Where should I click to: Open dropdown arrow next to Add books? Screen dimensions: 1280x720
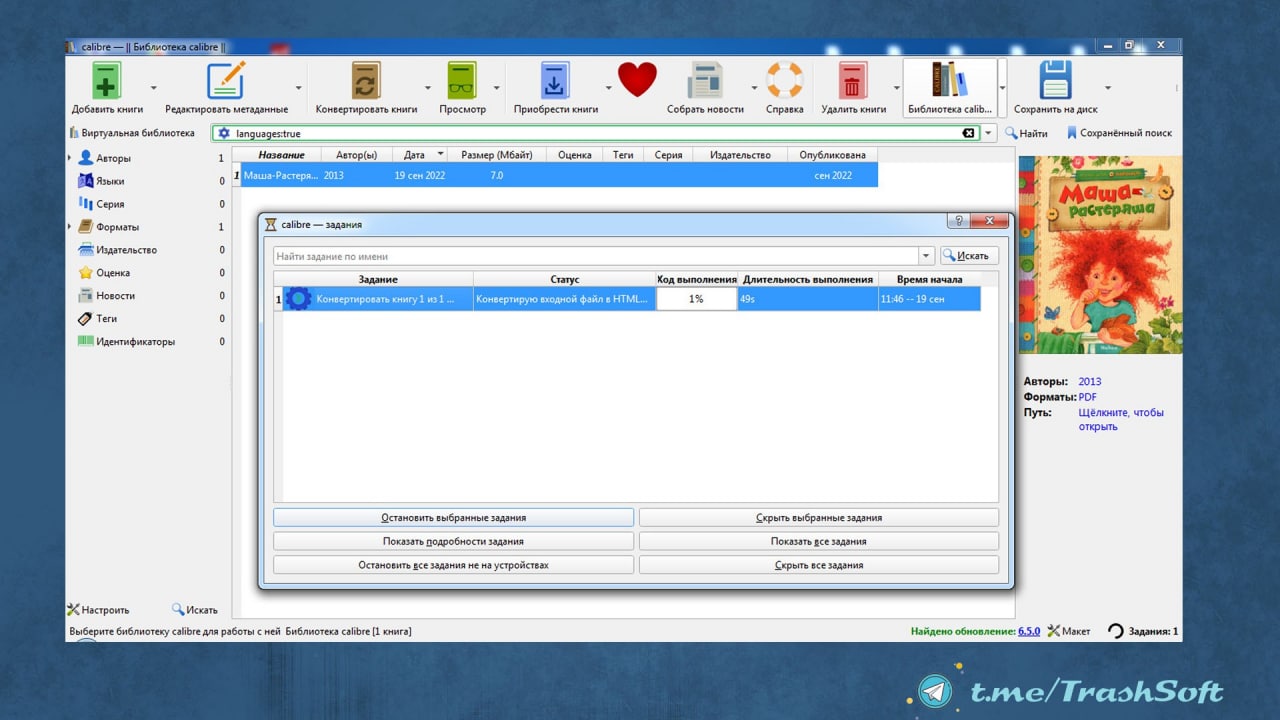[x=153, y=88]
